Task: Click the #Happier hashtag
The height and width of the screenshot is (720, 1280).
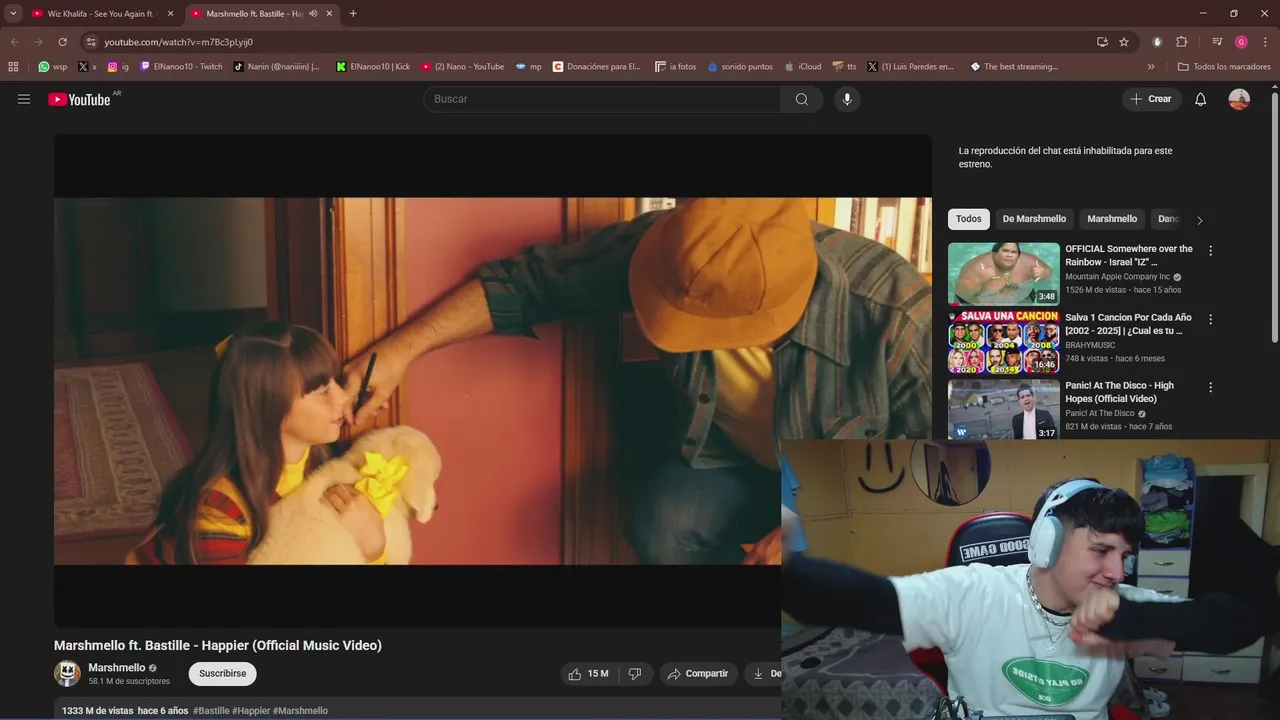Action: coord(251,711)
